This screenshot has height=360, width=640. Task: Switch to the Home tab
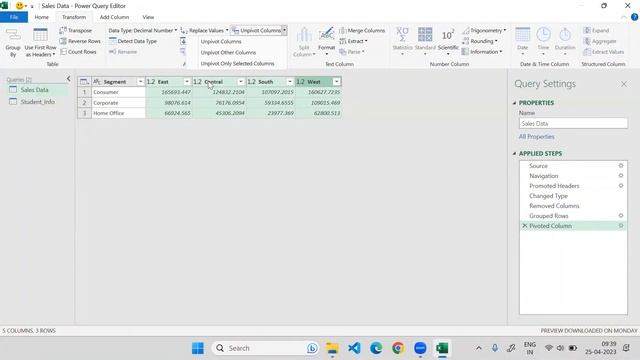pos(42,17)
